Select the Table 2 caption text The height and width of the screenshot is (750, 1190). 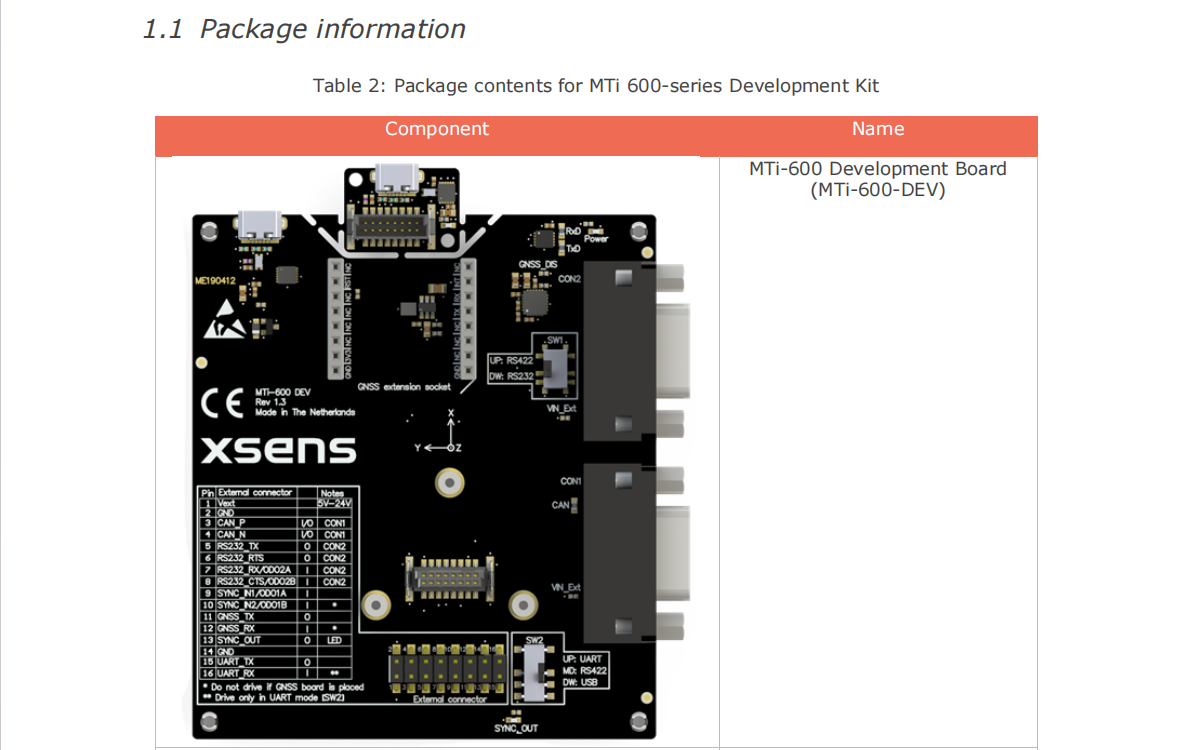(596, 86)
